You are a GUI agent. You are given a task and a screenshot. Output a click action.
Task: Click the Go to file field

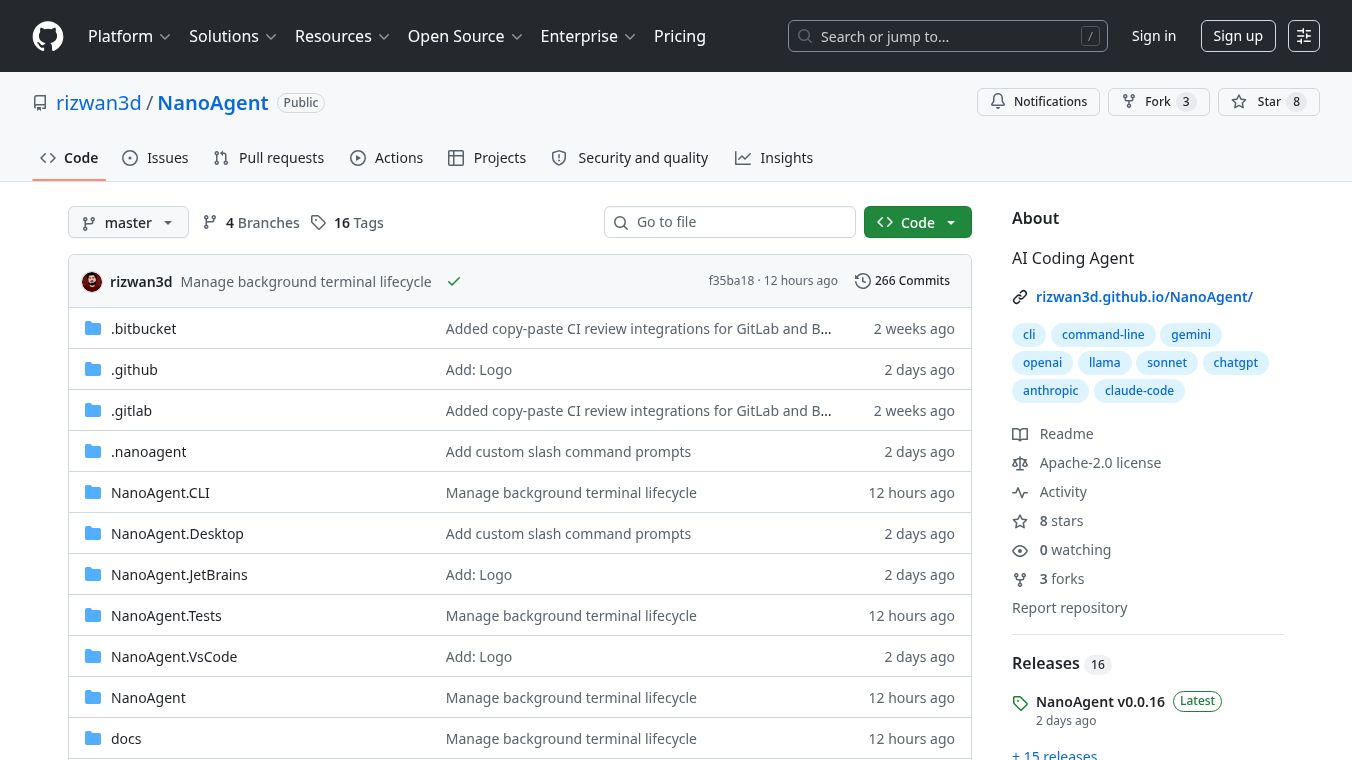730,222
